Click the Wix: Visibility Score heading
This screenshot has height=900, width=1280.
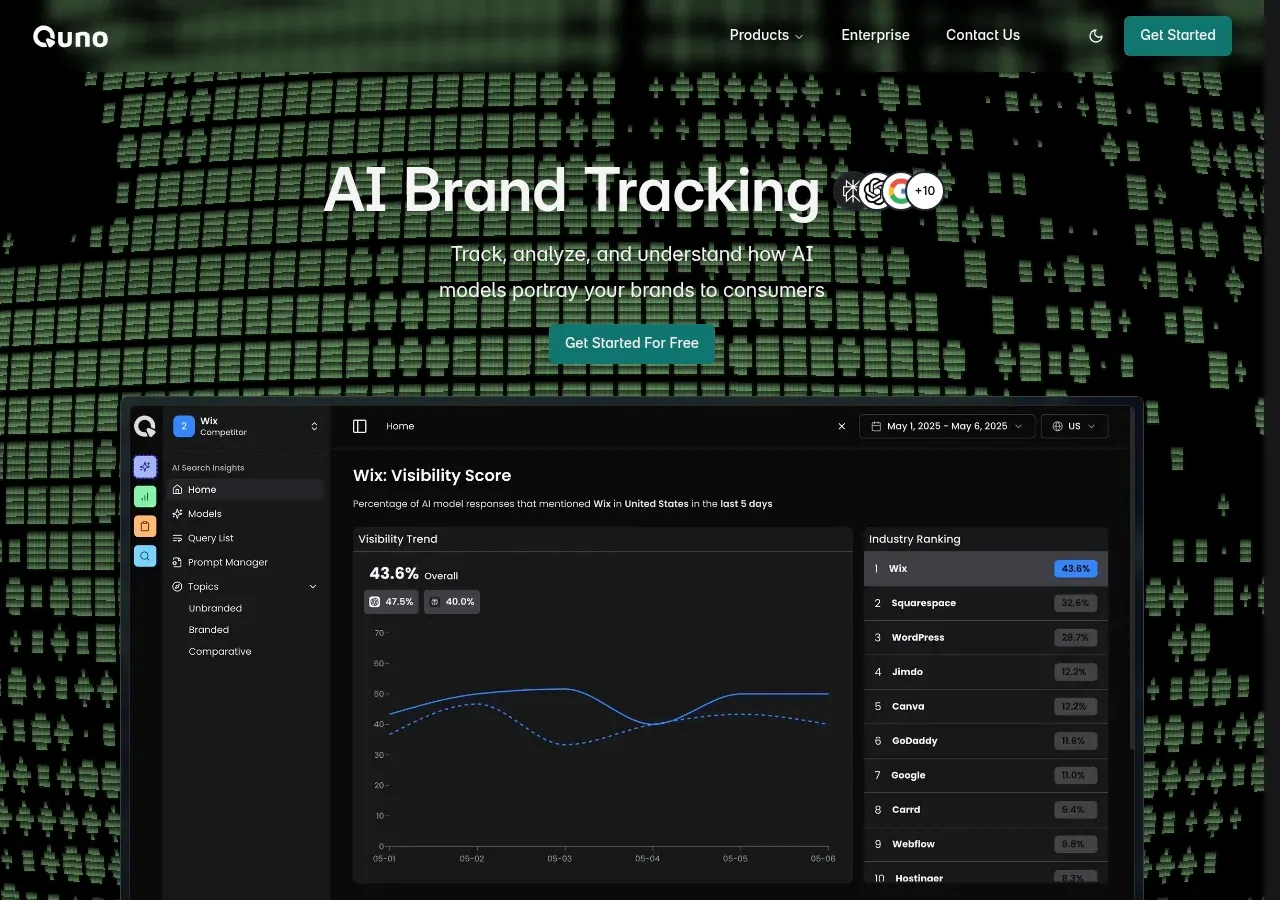432,476
